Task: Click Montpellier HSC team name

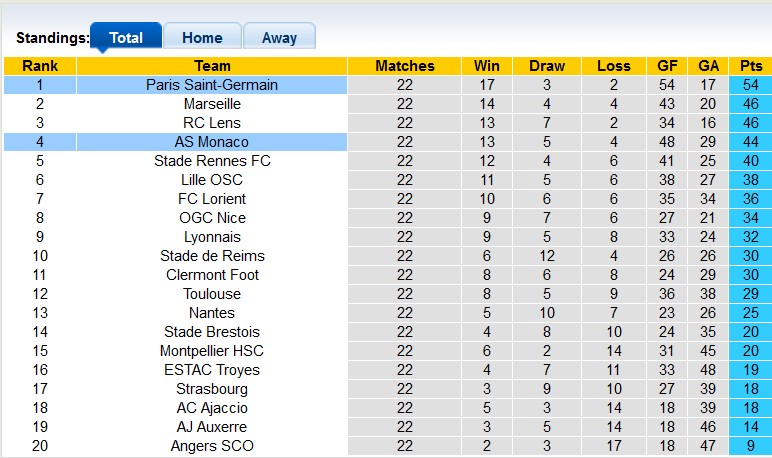Action: (x=212, y=351)
